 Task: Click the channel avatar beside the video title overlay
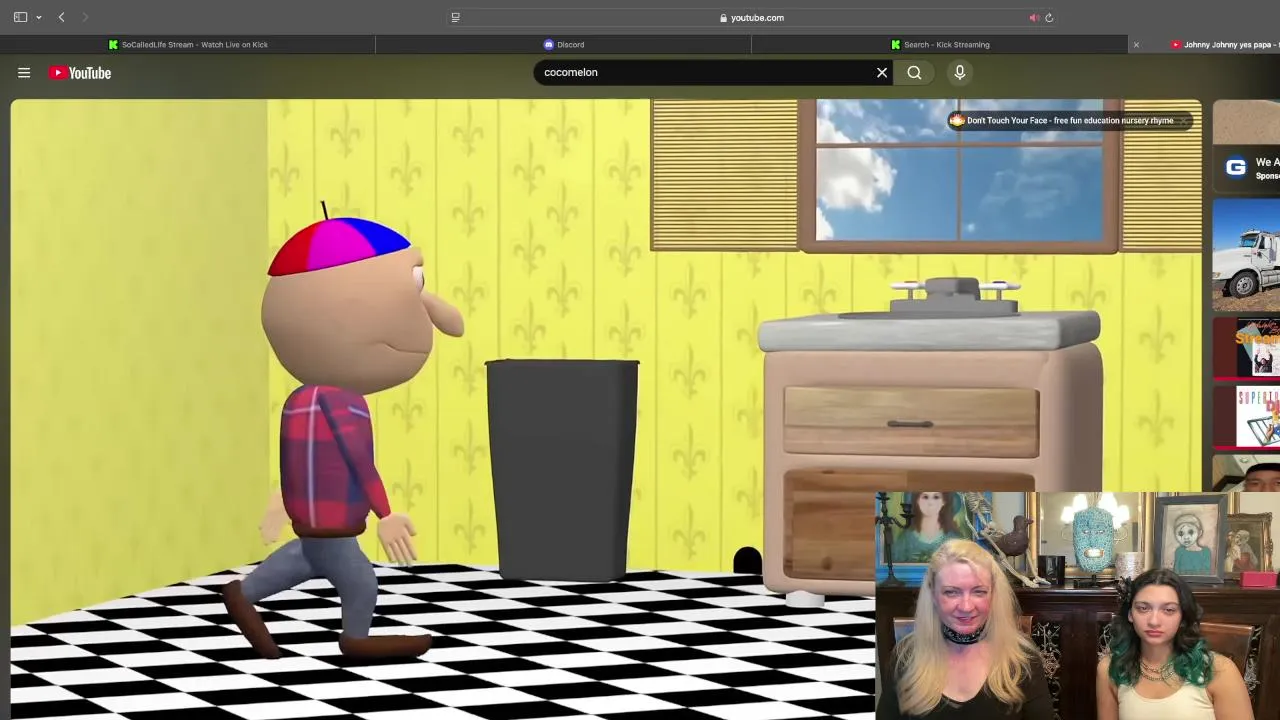click(957, 120)
